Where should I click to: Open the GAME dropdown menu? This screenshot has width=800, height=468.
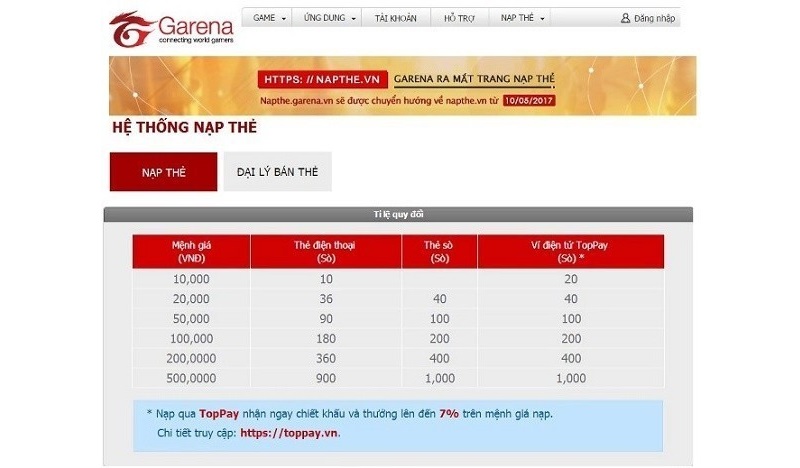[269, 18]
